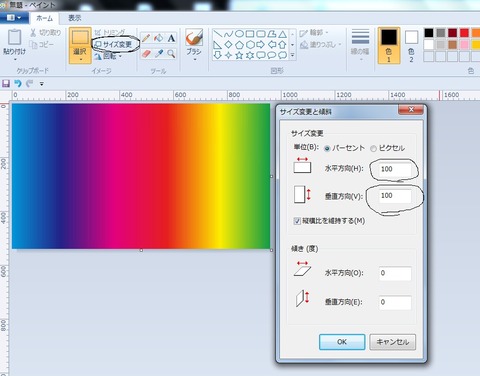Open the 選択 dropdown arrow
Viewport: 480px width, 376px height.
pyautogui.click(x=80, y=60)
